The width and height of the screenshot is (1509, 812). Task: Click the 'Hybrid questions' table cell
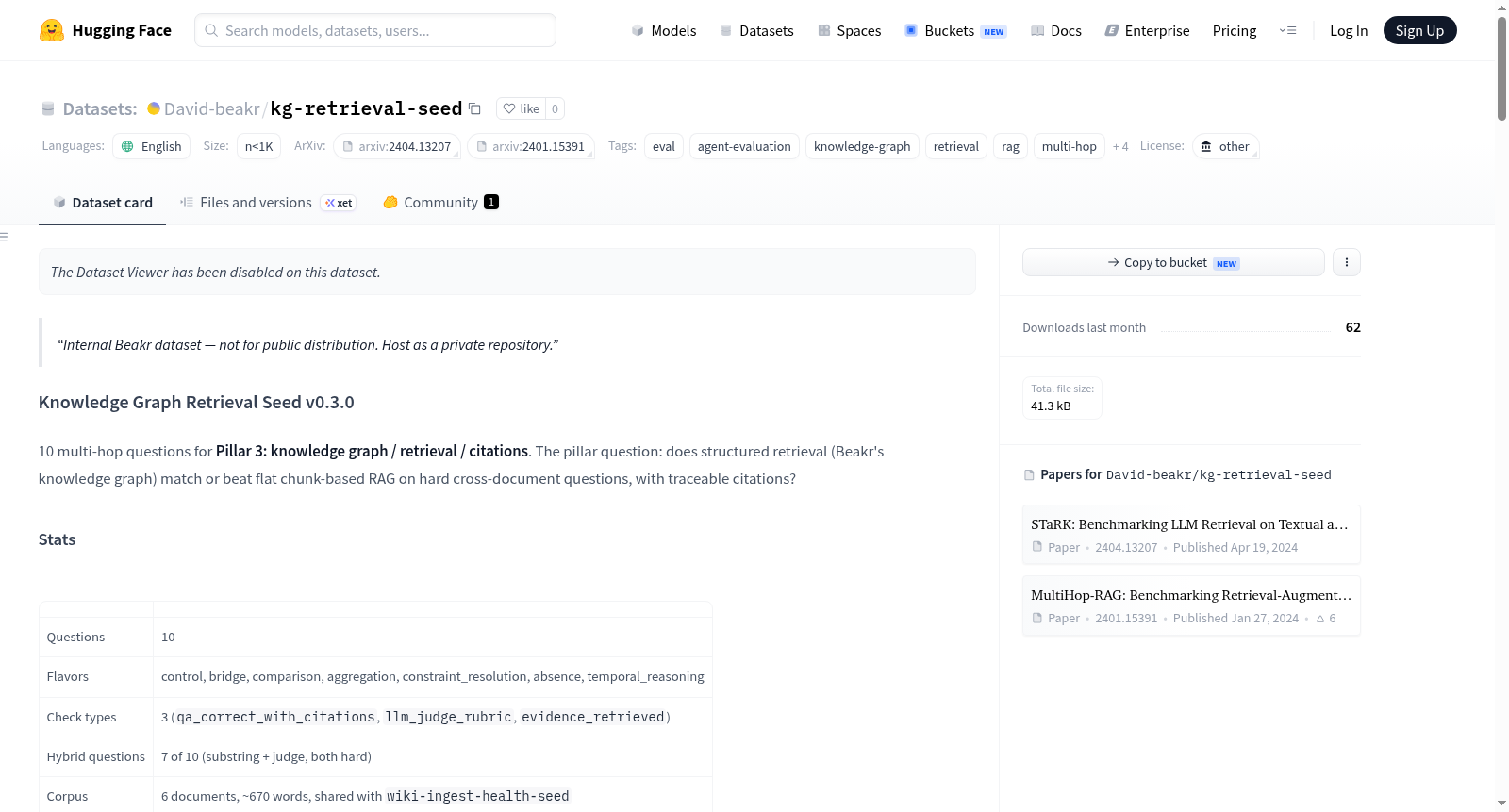coord(96,756)
